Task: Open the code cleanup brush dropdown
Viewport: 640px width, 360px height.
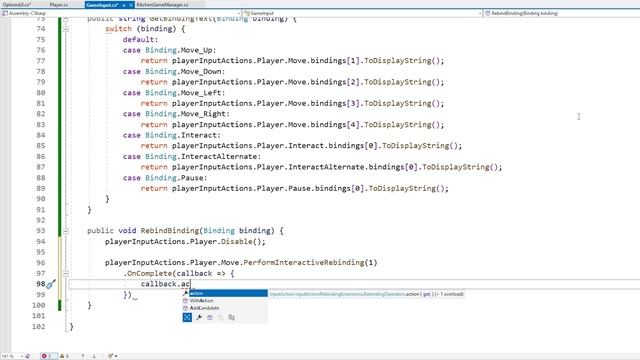Action: tap(113, 356)
